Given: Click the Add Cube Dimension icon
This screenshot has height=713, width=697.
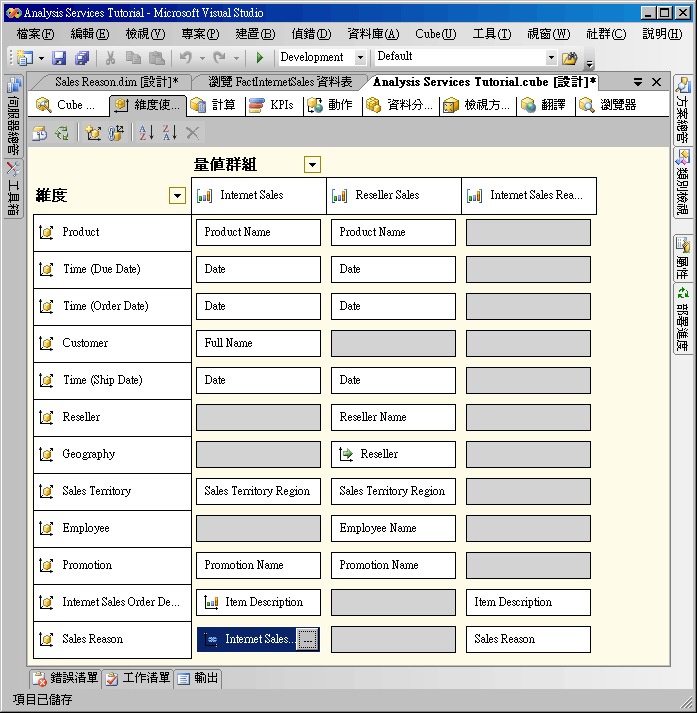Looking at the screenshot, I should coord(93,133).
